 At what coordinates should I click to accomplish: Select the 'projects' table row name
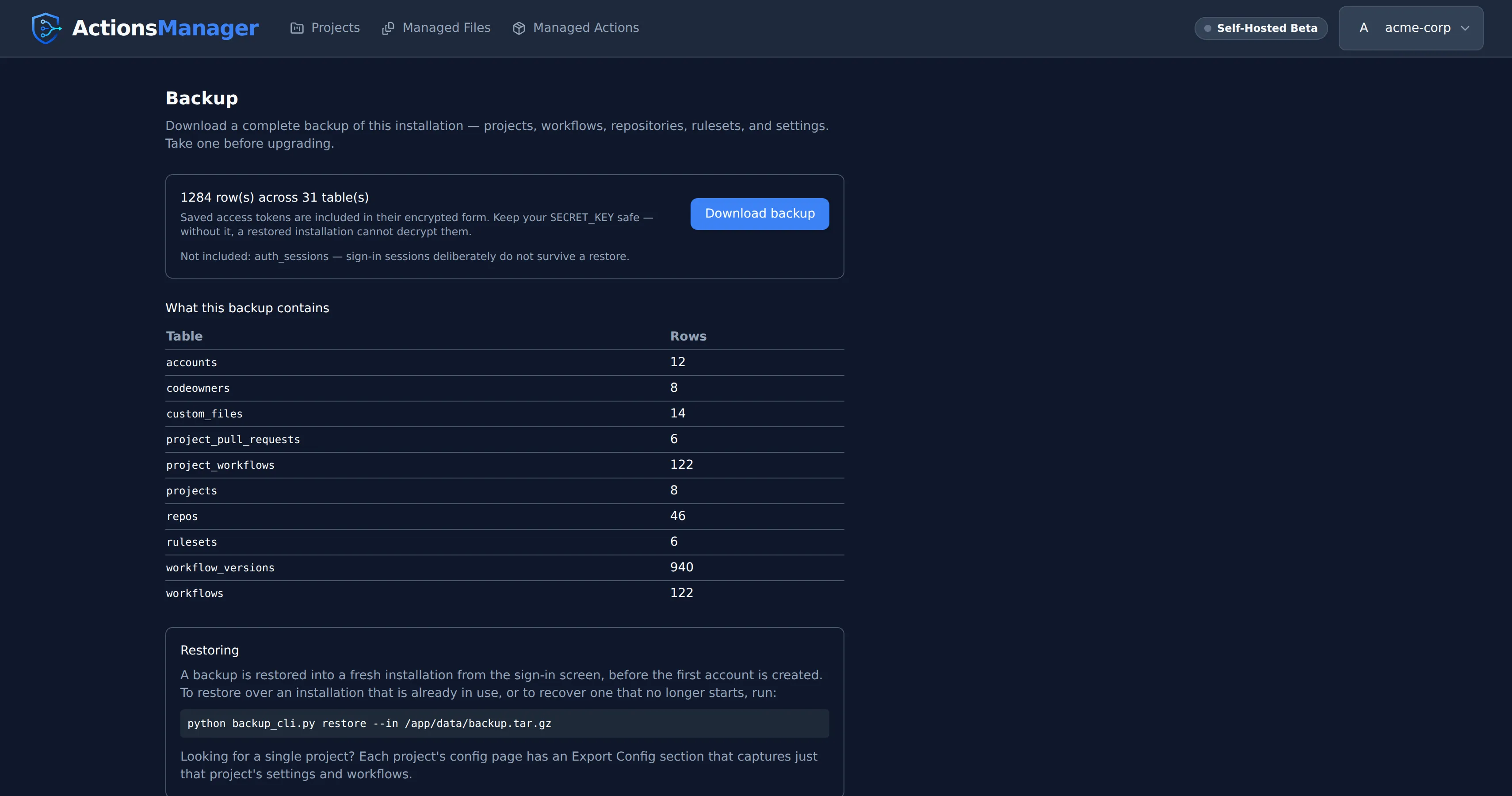(x=191, y=491)
